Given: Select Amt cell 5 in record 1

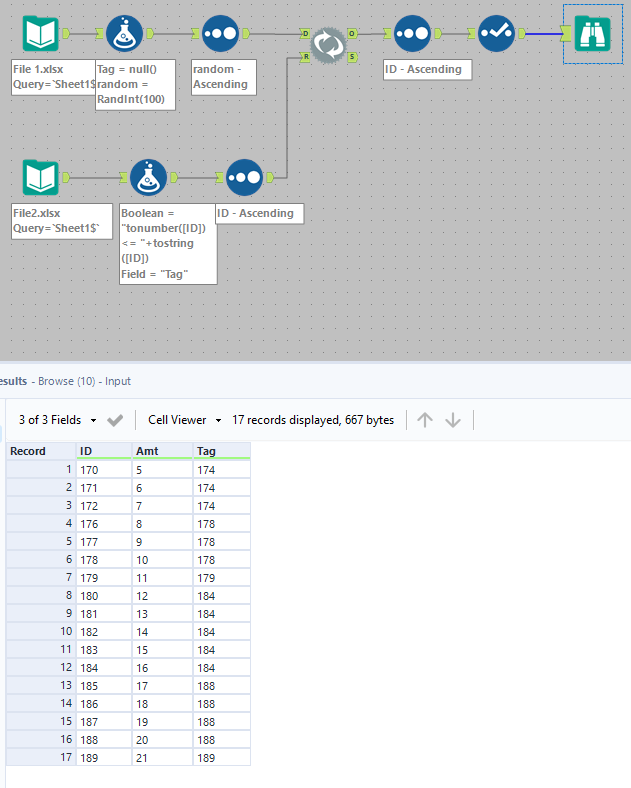Looking at the screenshot, I should point(162,470).
